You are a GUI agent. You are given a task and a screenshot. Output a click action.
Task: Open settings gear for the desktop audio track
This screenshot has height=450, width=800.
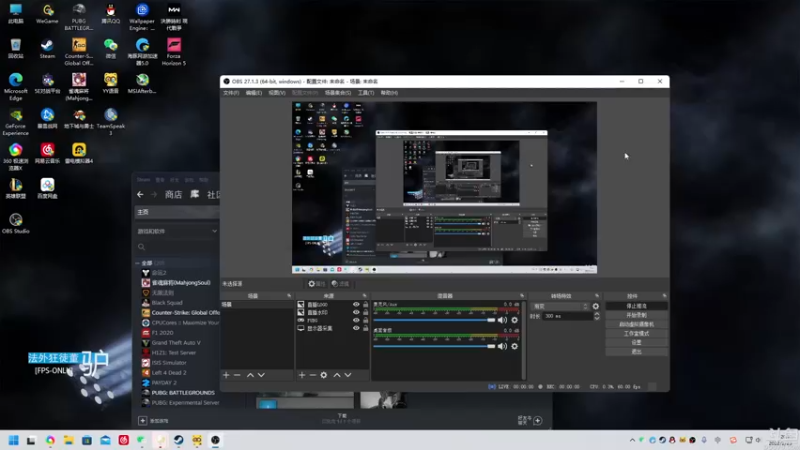pos(514,346)
